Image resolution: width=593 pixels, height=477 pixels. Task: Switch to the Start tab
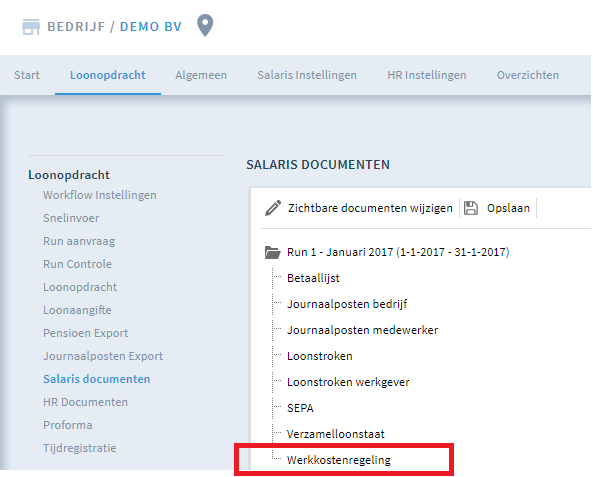[27, 75]
